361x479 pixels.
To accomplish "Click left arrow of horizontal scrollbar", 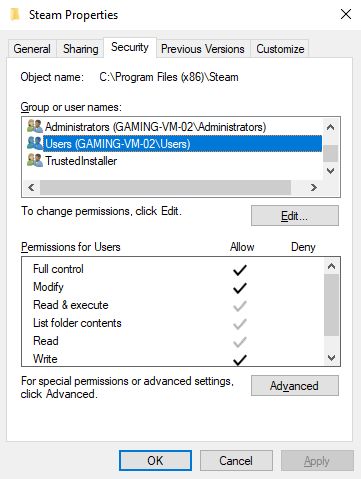I will [31, 188].
